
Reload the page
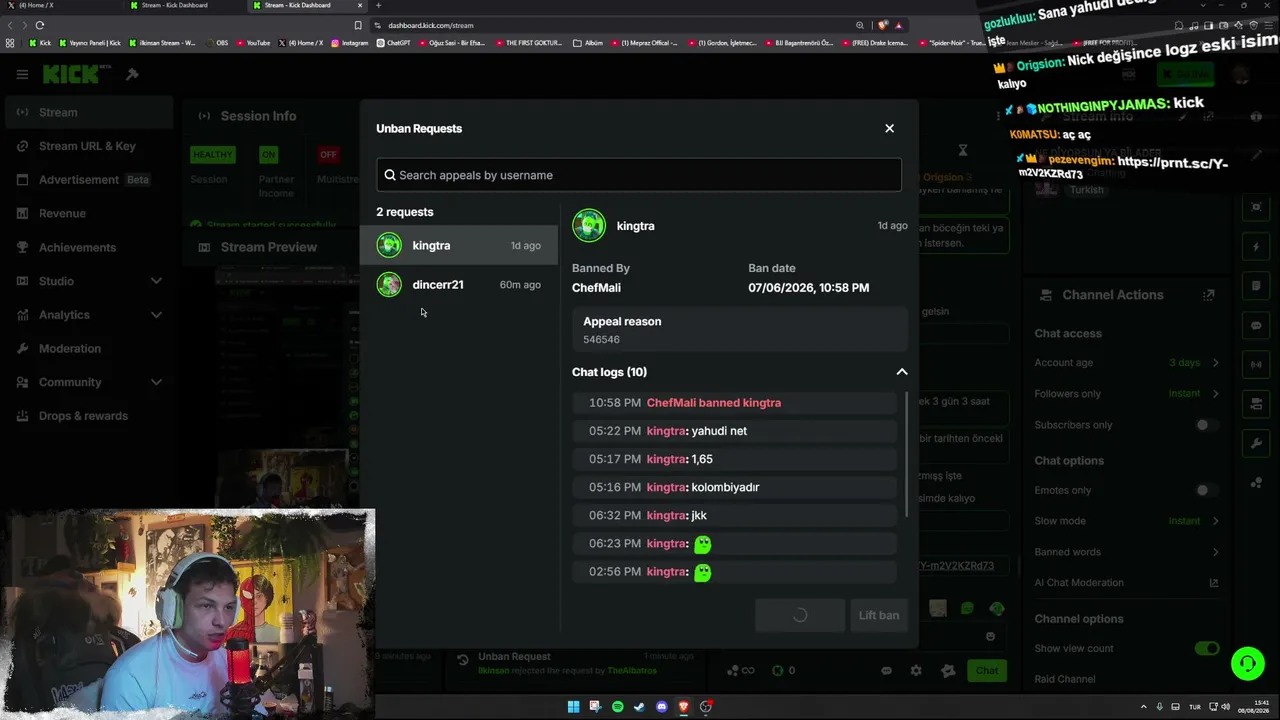[x=39, y=25]
